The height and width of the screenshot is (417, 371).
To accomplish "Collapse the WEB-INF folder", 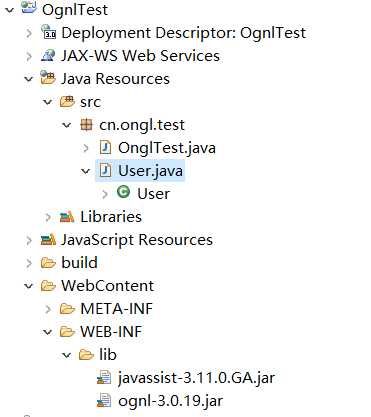I will click(x=48, y=332).
